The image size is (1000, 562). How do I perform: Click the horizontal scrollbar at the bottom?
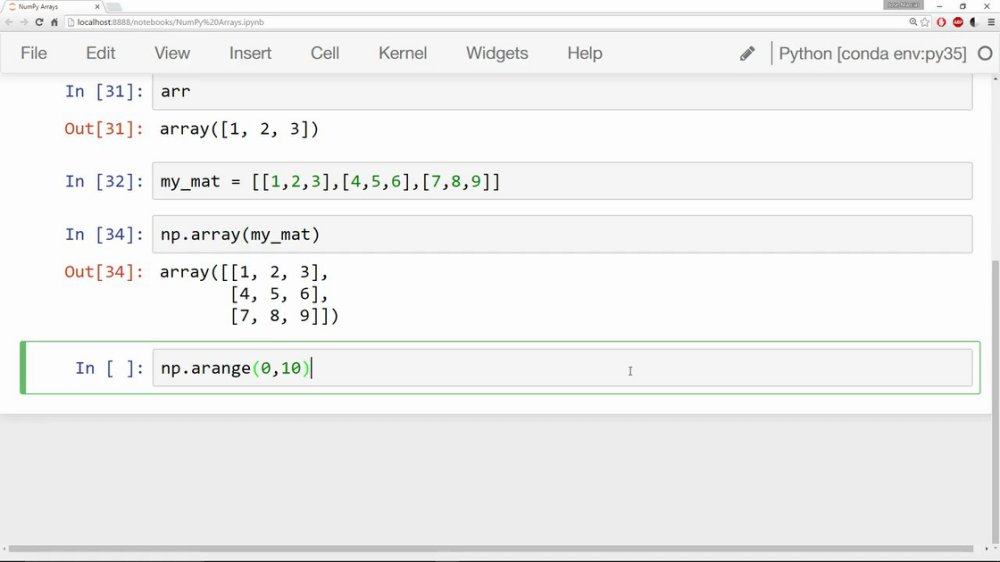[x=490, y=549]
